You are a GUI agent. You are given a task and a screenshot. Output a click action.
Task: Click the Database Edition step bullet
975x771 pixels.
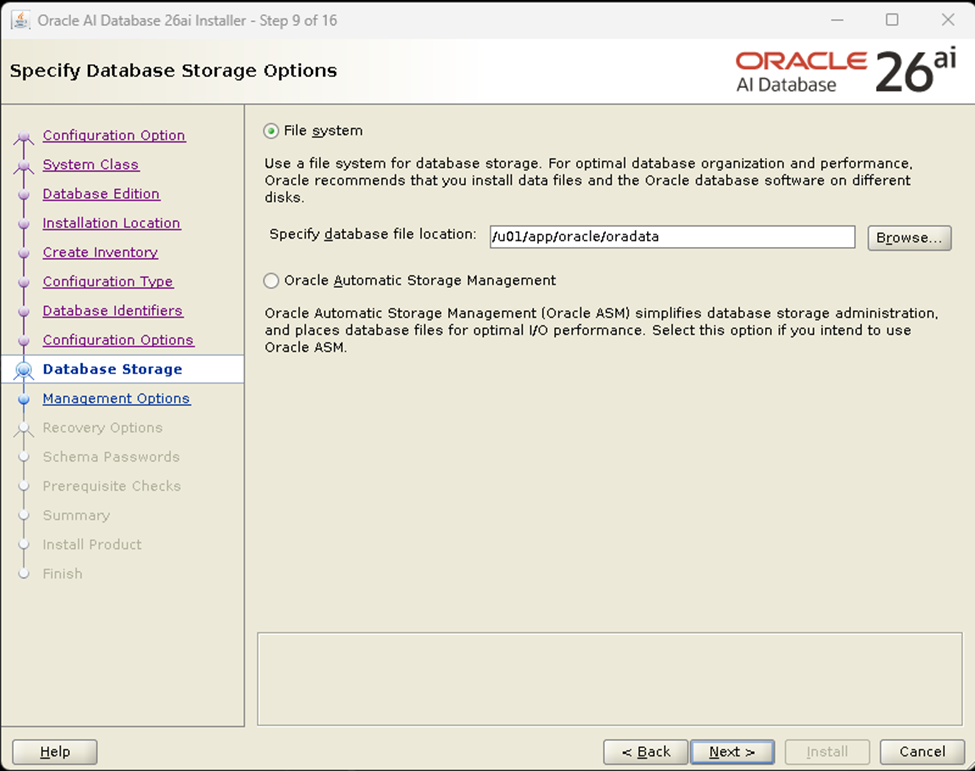pyautogui.click(x=24, y=194)
